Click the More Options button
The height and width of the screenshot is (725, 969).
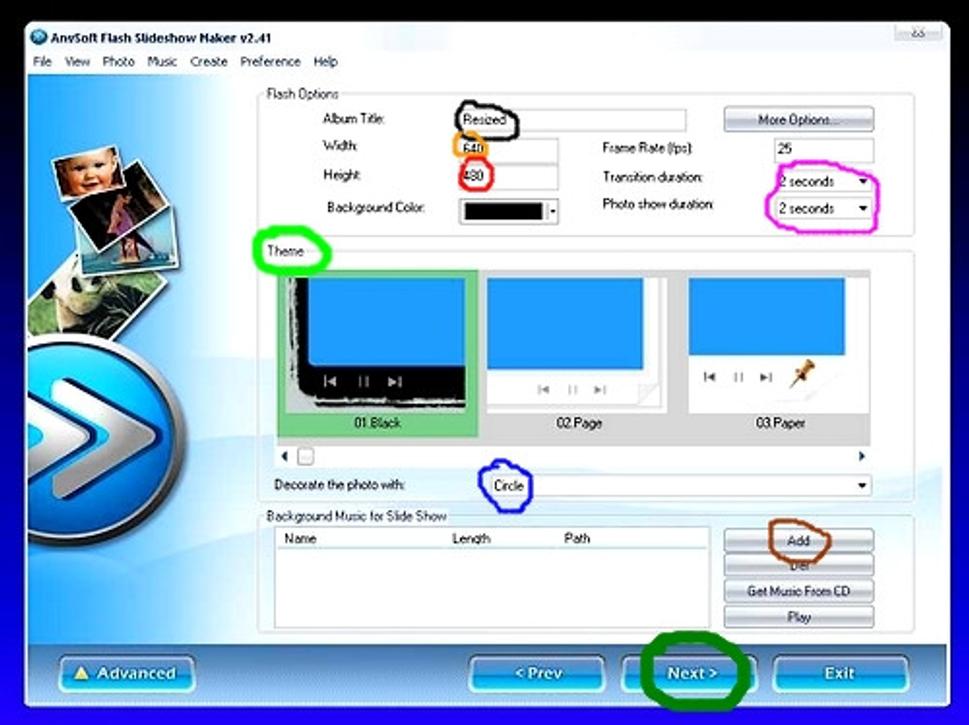(798, 119)
